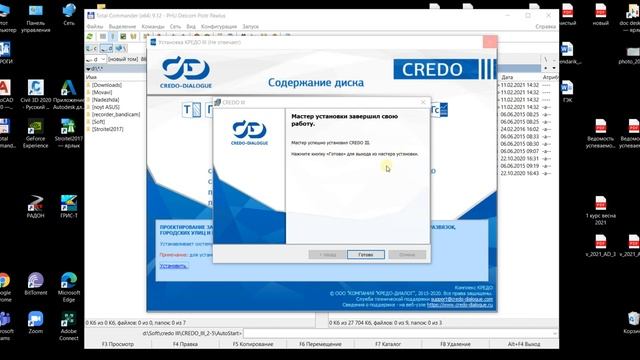Click Total Commander thumbnails view icon
Viewport: 640px width, 360px height.
click(x=123, y=36)
